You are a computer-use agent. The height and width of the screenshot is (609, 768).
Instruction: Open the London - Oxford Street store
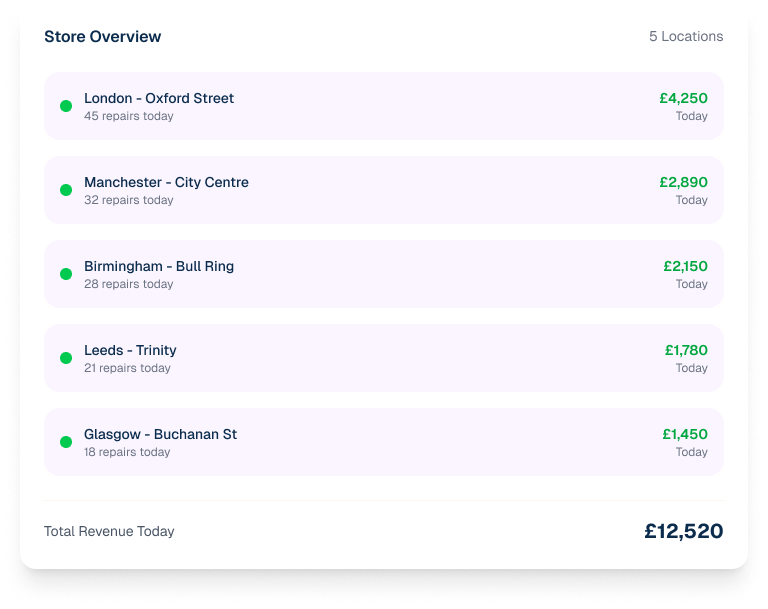159,98
